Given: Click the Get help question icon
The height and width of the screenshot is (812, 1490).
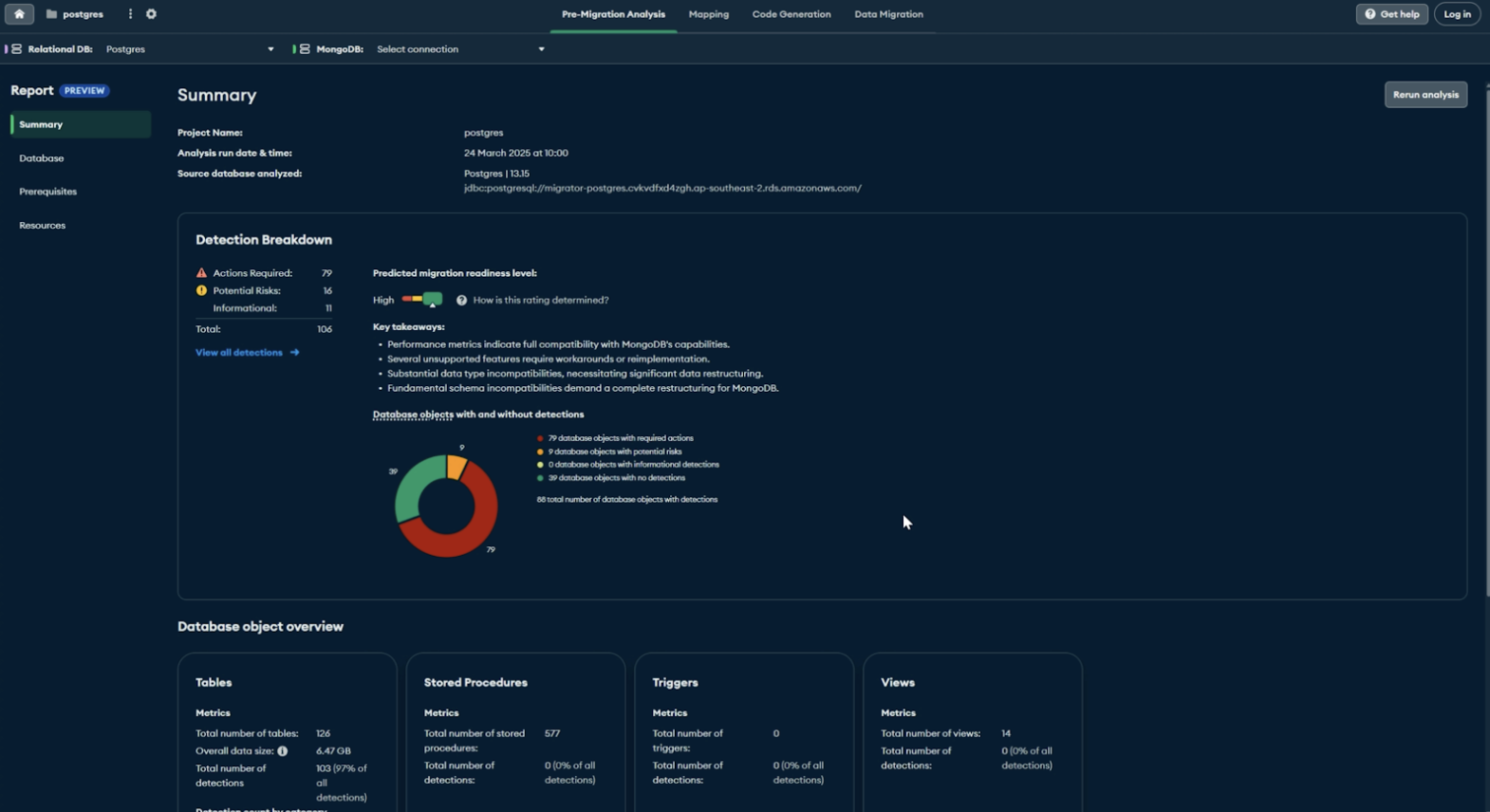Looking at the screenshot, I should 1369,14.
